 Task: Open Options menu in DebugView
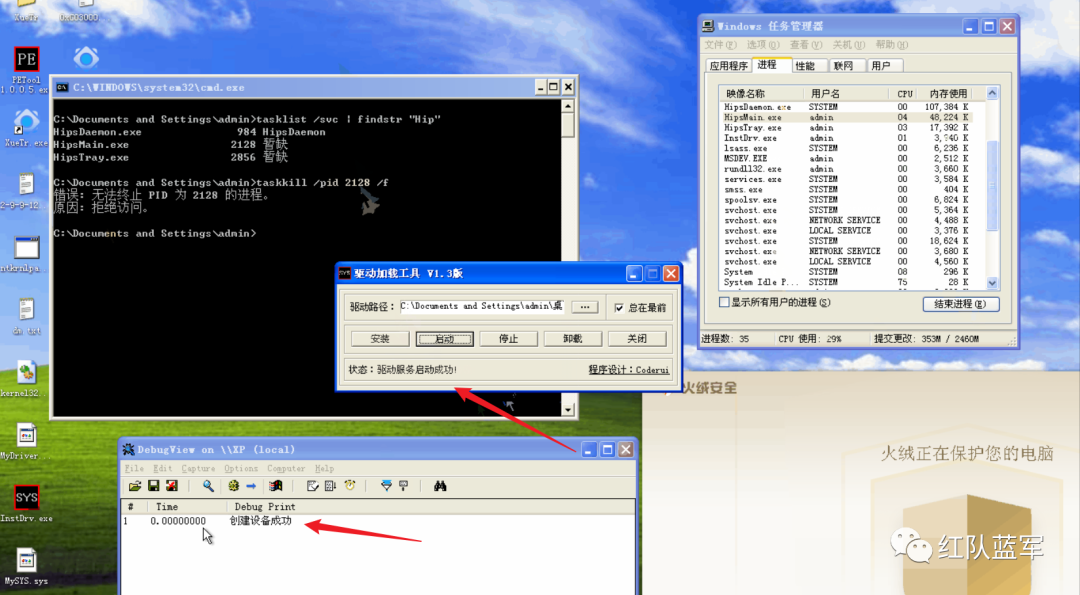(x=240, y=468)
